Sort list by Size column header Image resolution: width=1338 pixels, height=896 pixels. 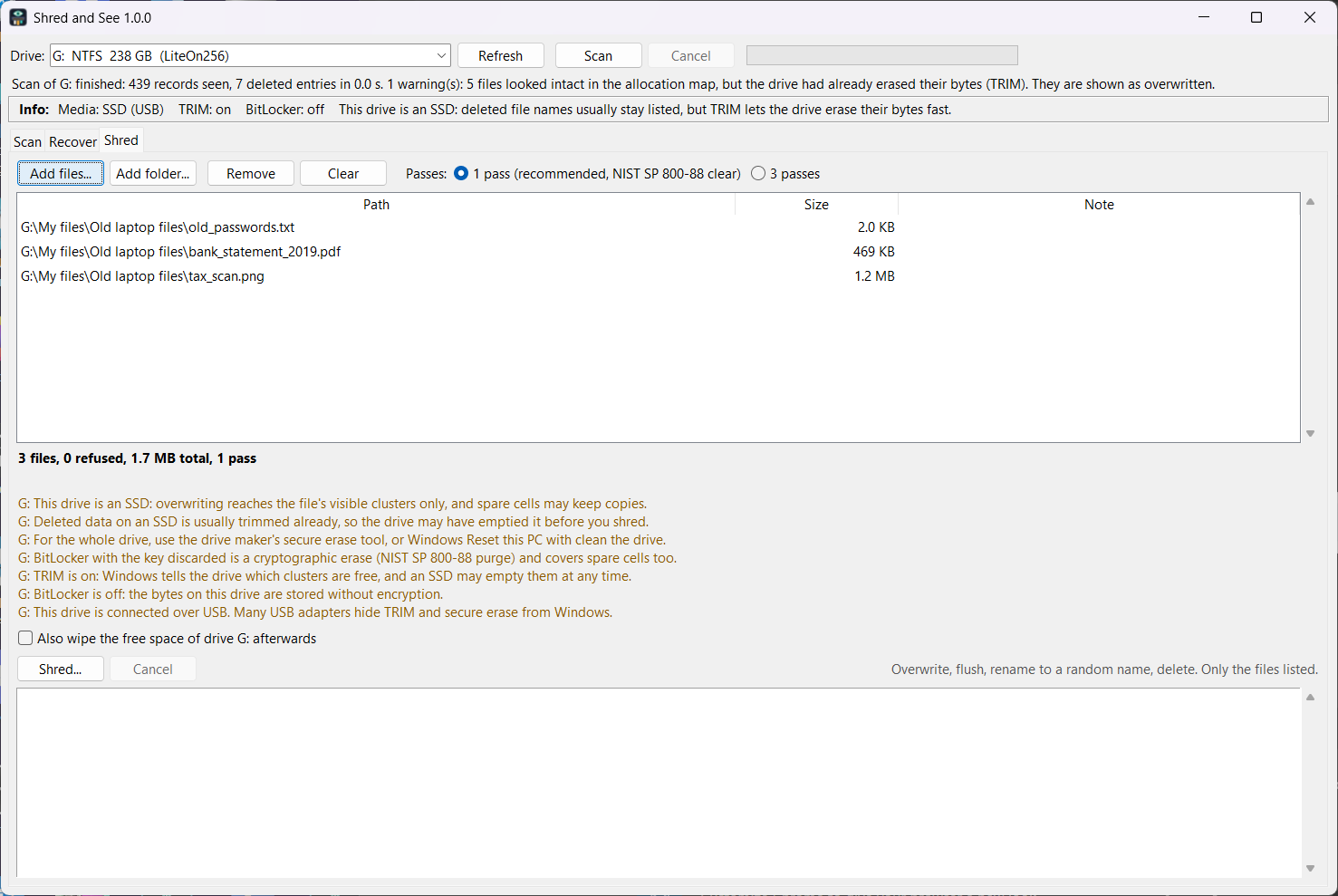tap(816, 205)
